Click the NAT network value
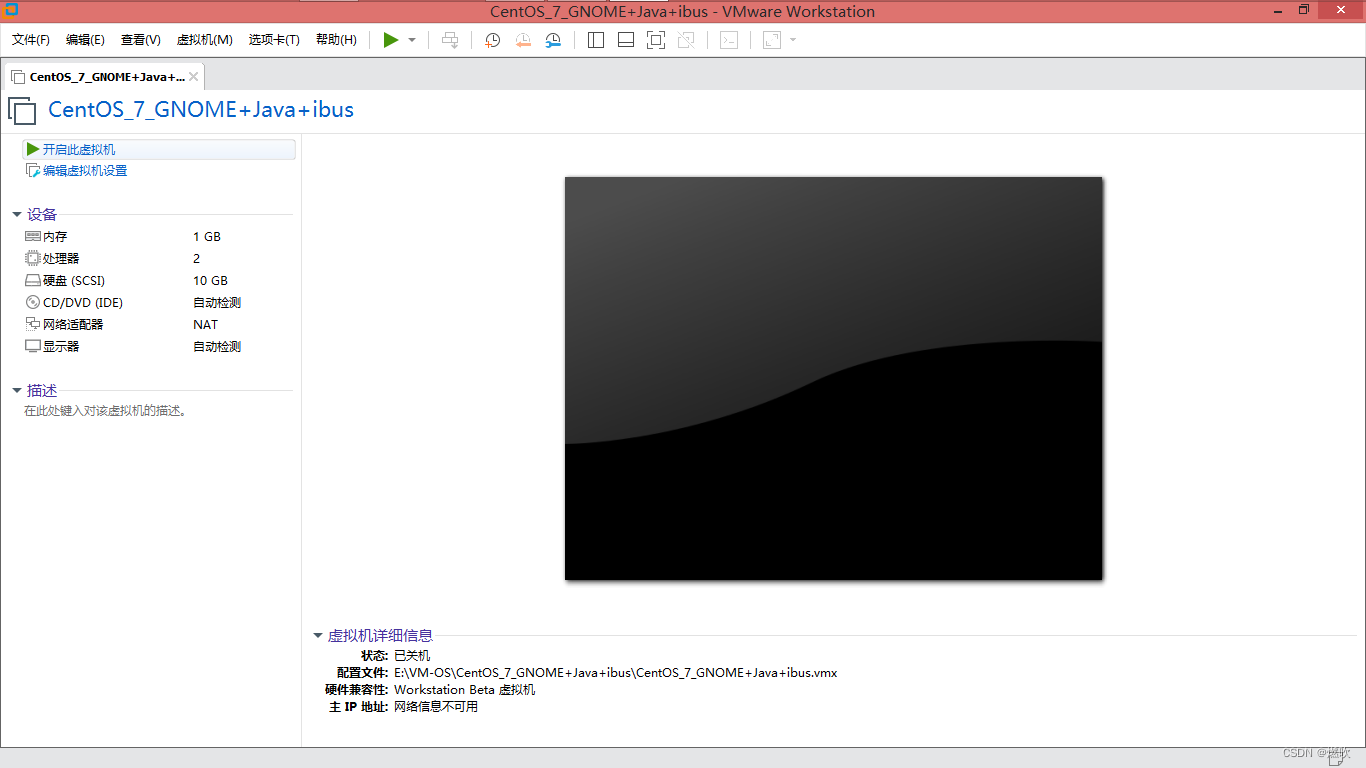 click(205, 325)
